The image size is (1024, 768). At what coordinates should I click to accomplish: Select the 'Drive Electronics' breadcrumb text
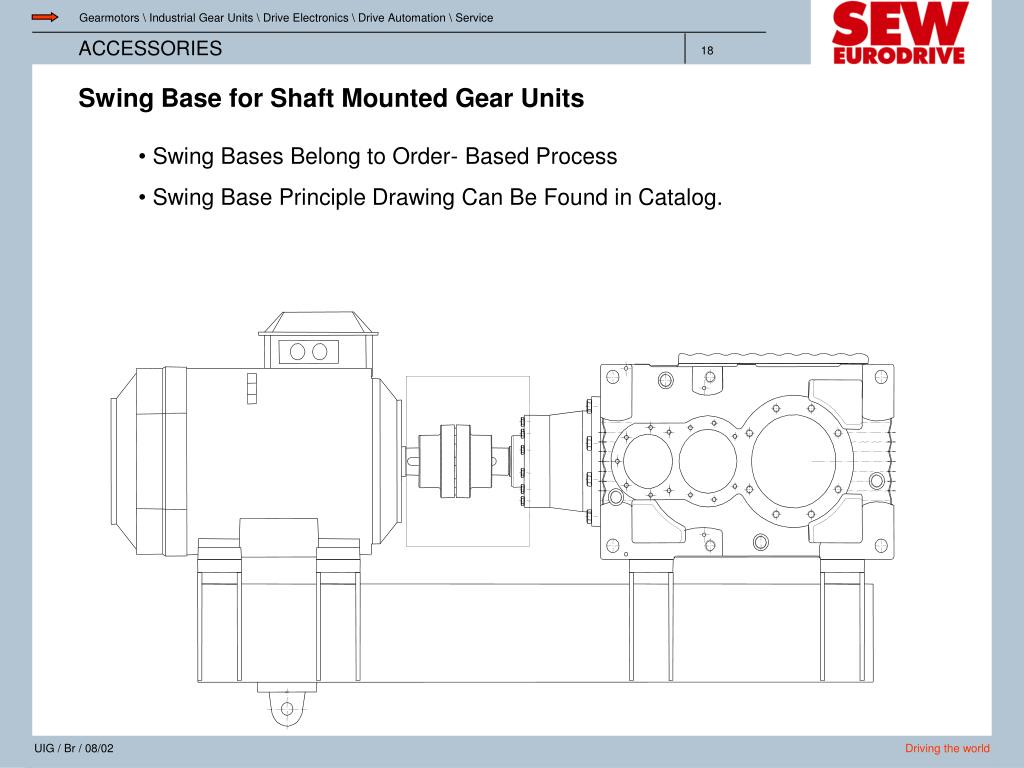pyautogui.click(x=306, y=18)
